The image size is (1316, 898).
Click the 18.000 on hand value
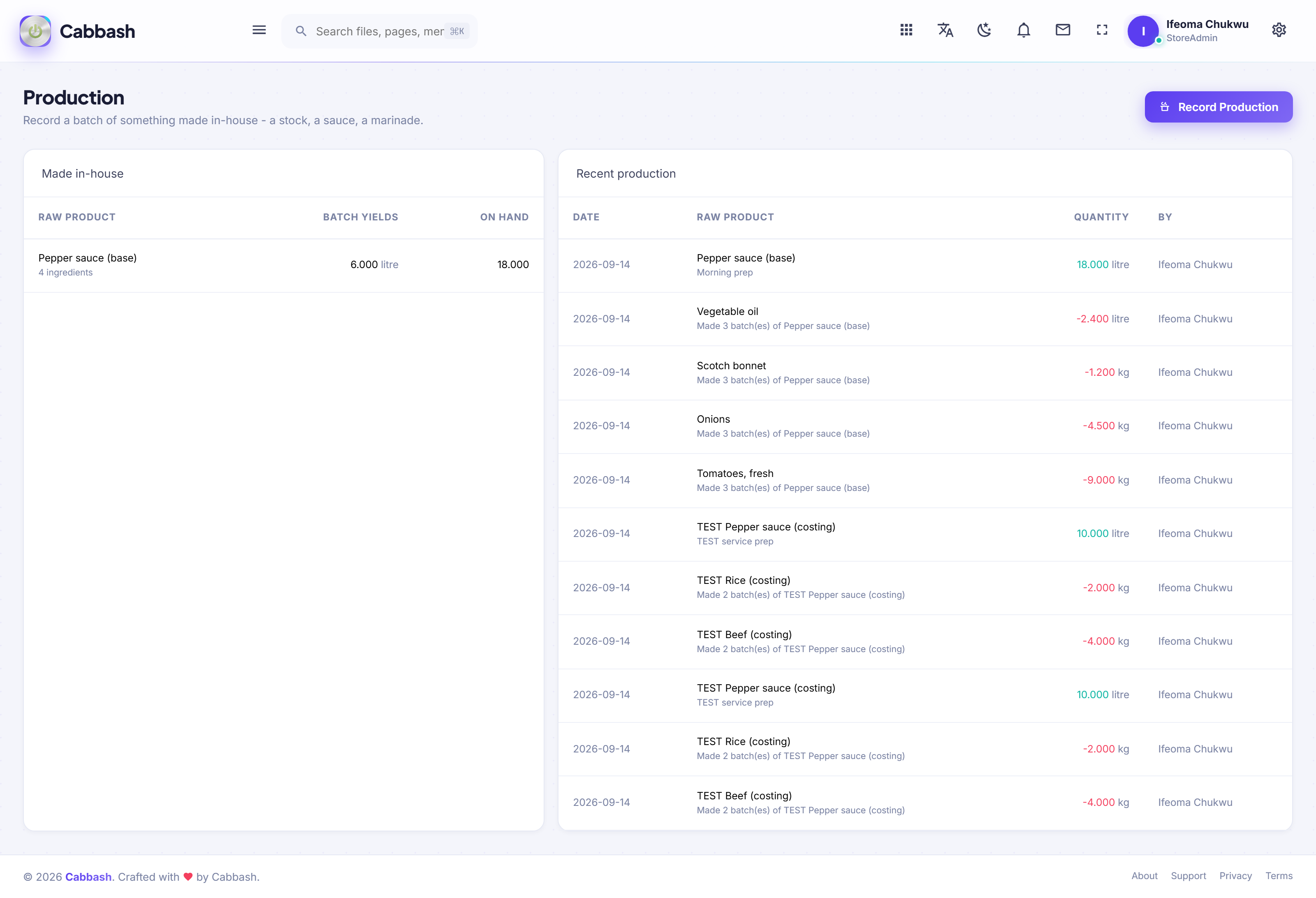[x=512, y=264]
